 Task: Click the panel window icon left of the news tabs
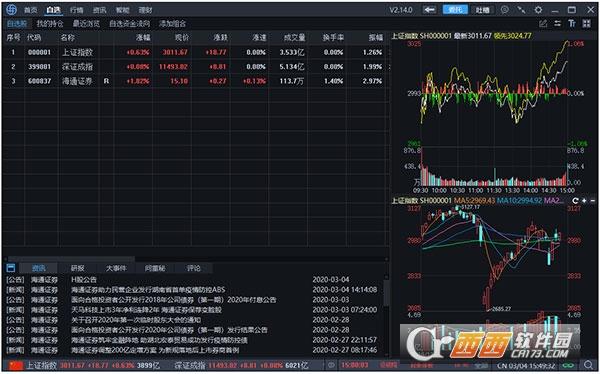(x=11, y=268)
